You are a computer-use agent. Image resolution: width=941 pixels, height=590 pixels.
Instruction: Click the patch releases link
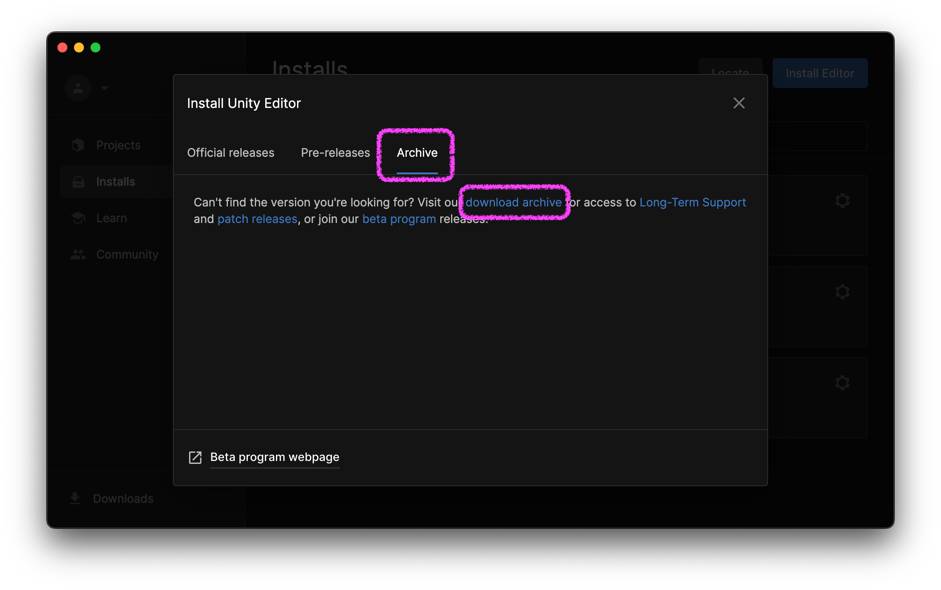coord(257,219)
